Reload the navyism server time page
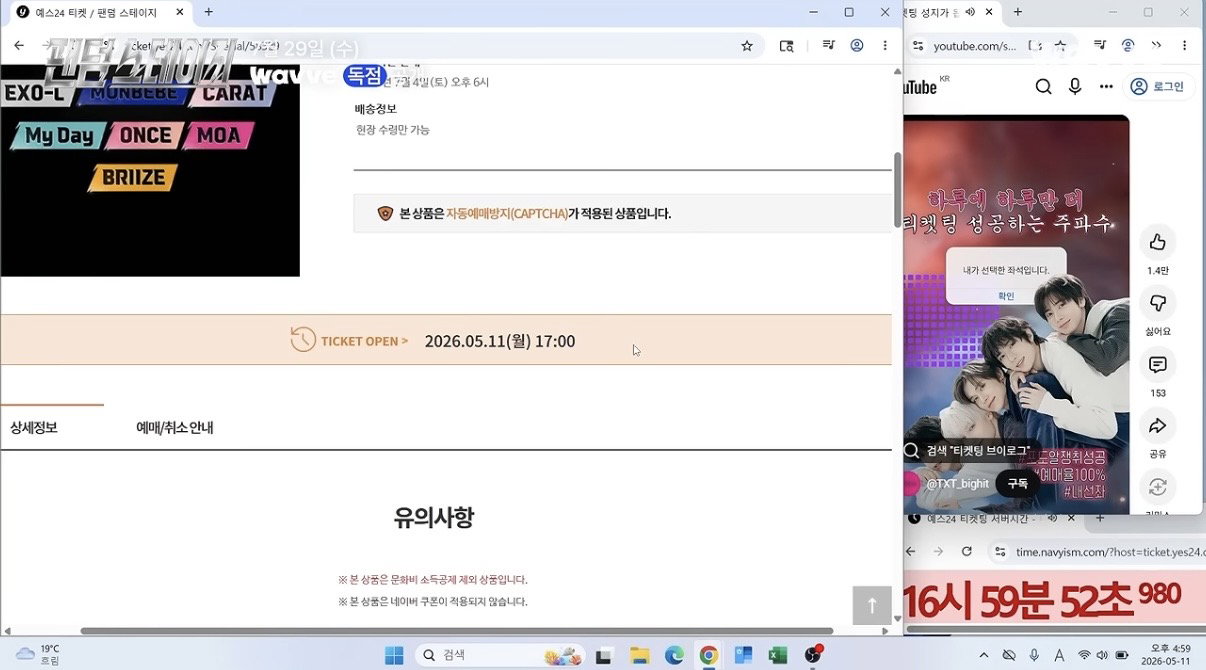 tap(966, 551)
